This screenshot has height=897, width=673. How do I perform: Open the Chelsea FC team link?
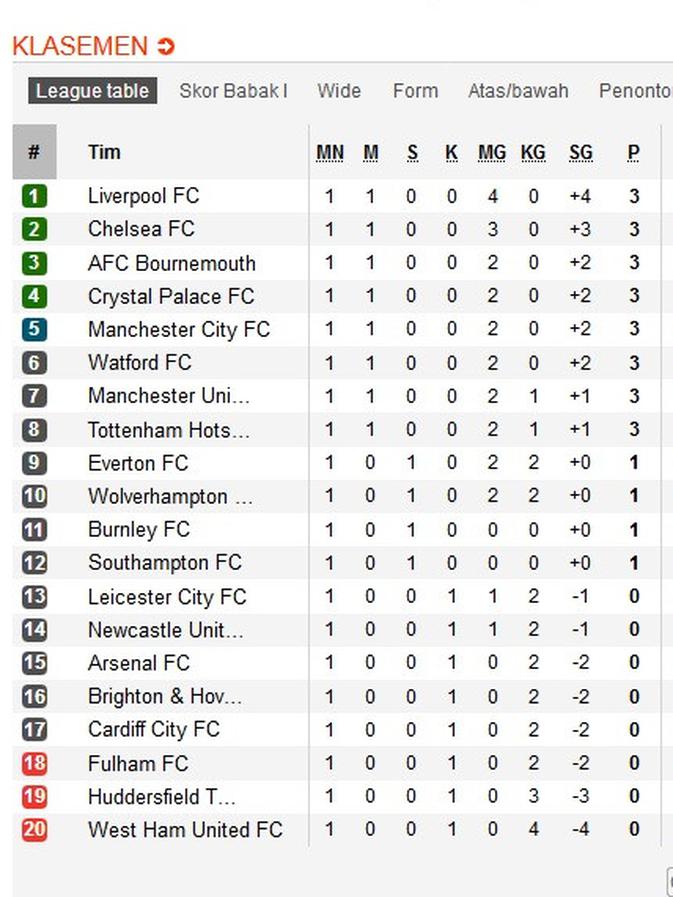pyautogui.click(x=141, y=229)
